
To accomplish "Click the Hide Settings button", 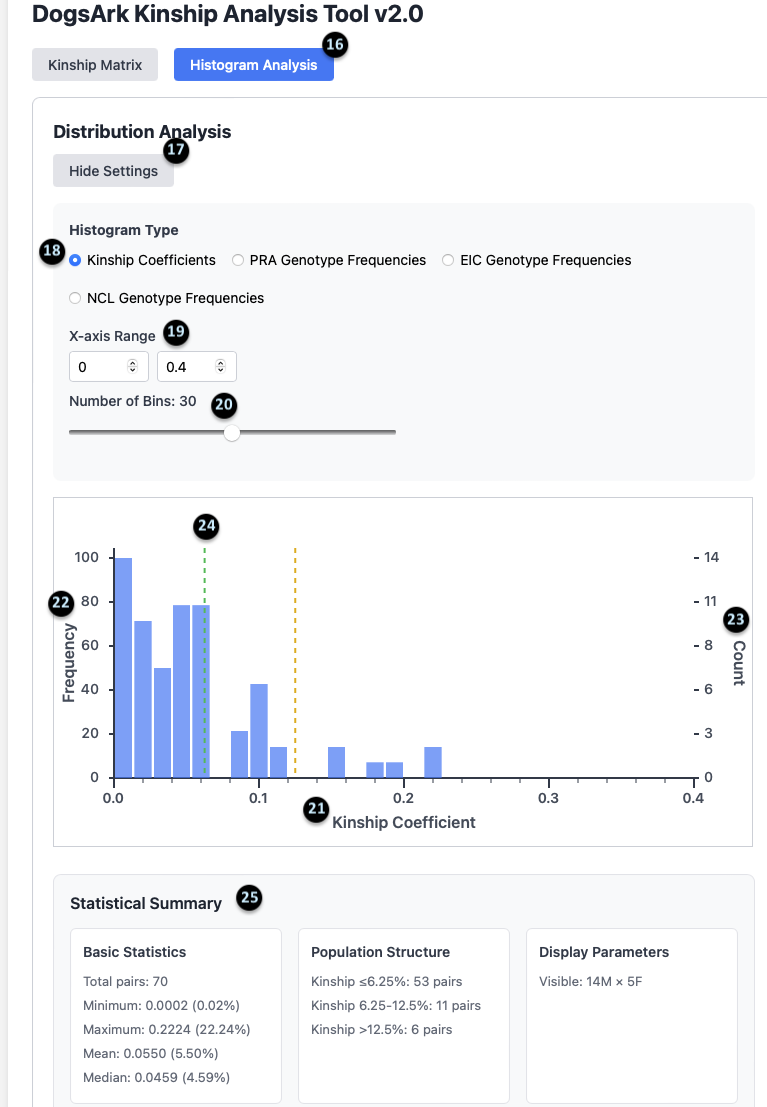I will pyautogui.click(x=113, y=170).
